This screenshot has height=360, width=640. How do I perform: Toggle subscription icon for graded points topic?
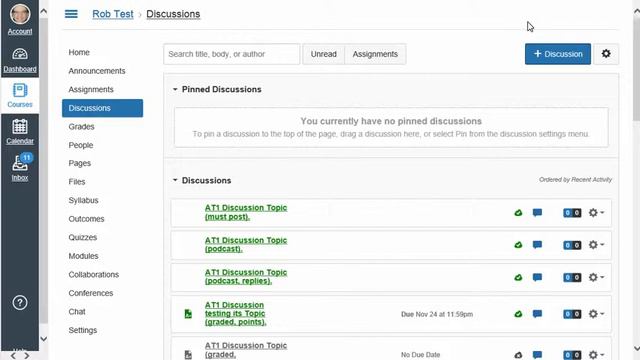click(537, 314)
